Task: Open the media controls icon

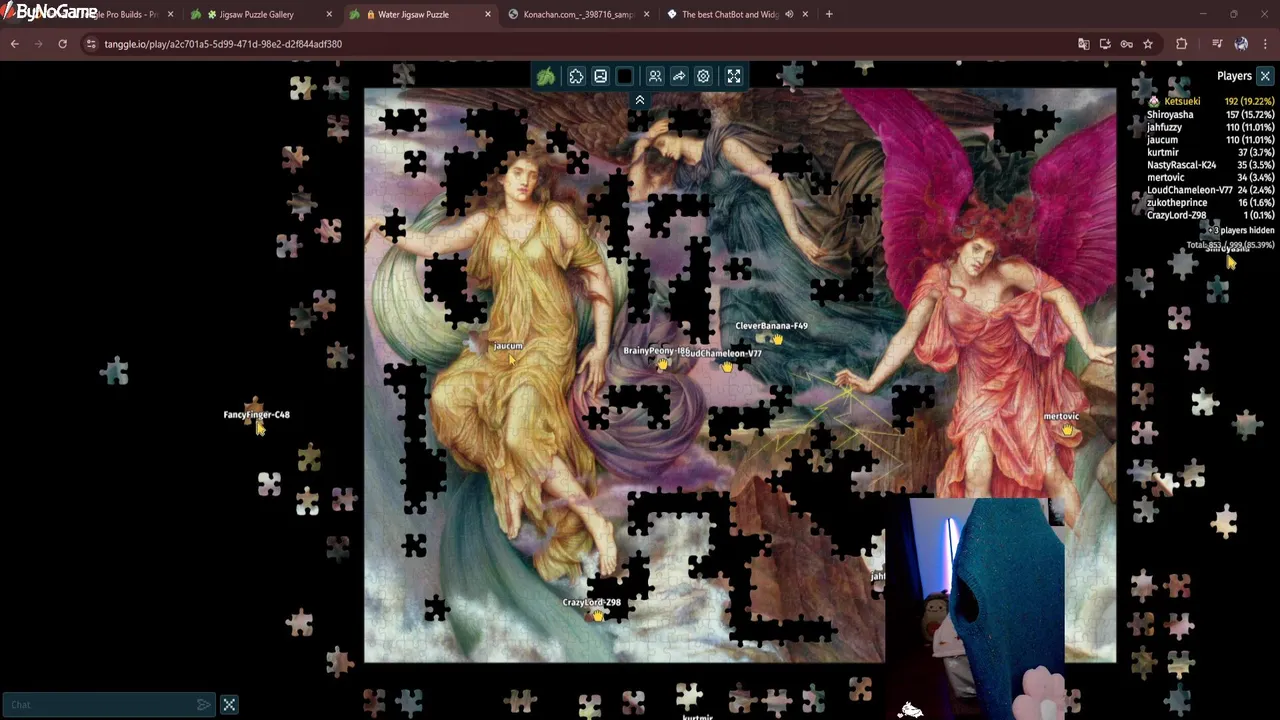Action: [1217, 44]
